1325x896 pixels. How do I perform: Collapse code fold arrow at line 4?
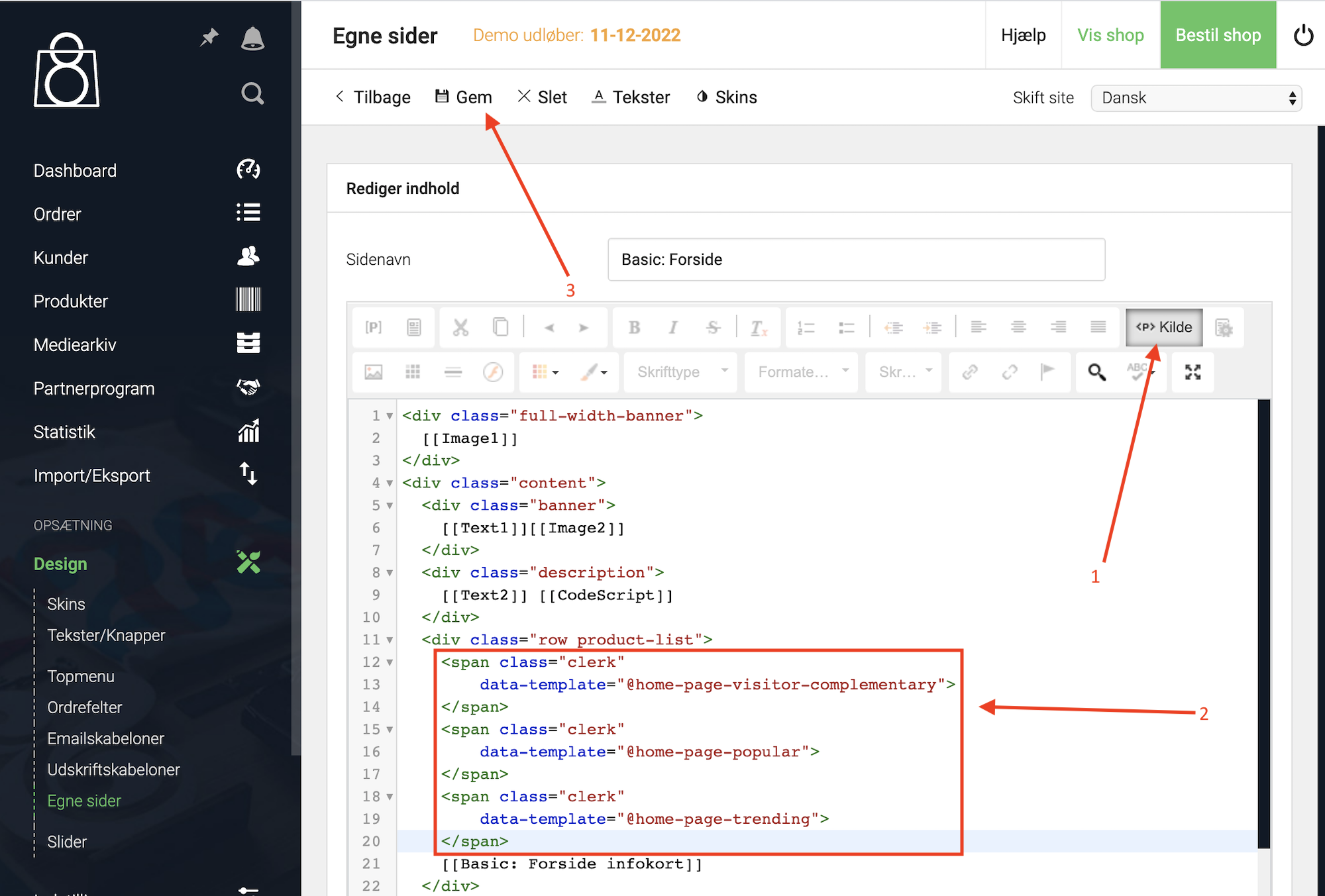(x=390, y=483)
